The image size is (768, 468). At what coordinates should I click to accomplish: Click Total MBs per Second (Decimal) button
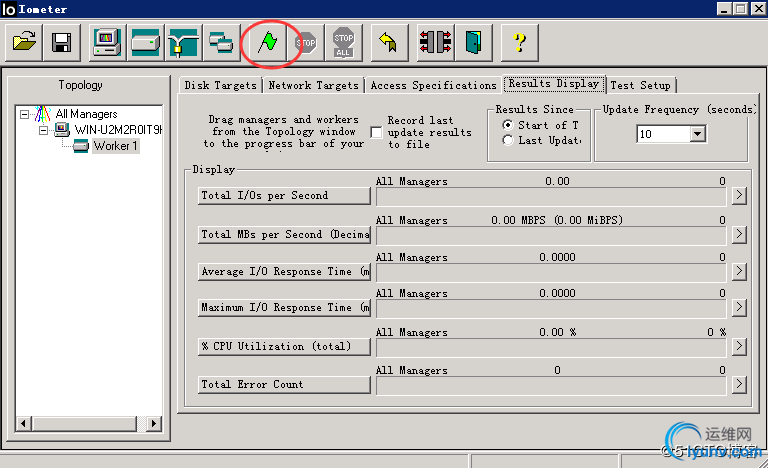(x=284, y=234)
